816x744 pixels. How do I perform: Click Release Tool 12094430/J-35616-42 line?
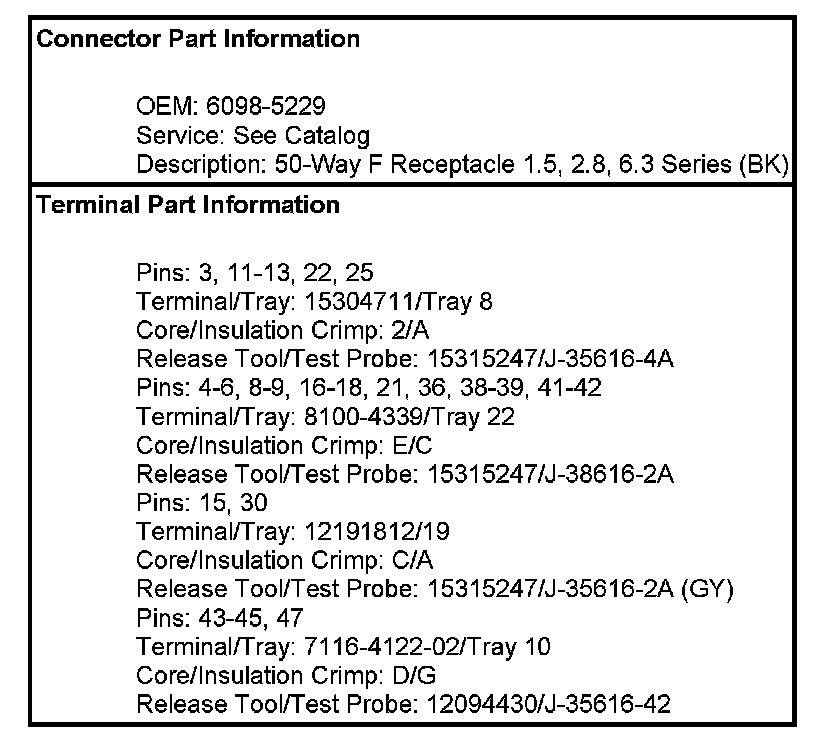(x=403, y=705)
